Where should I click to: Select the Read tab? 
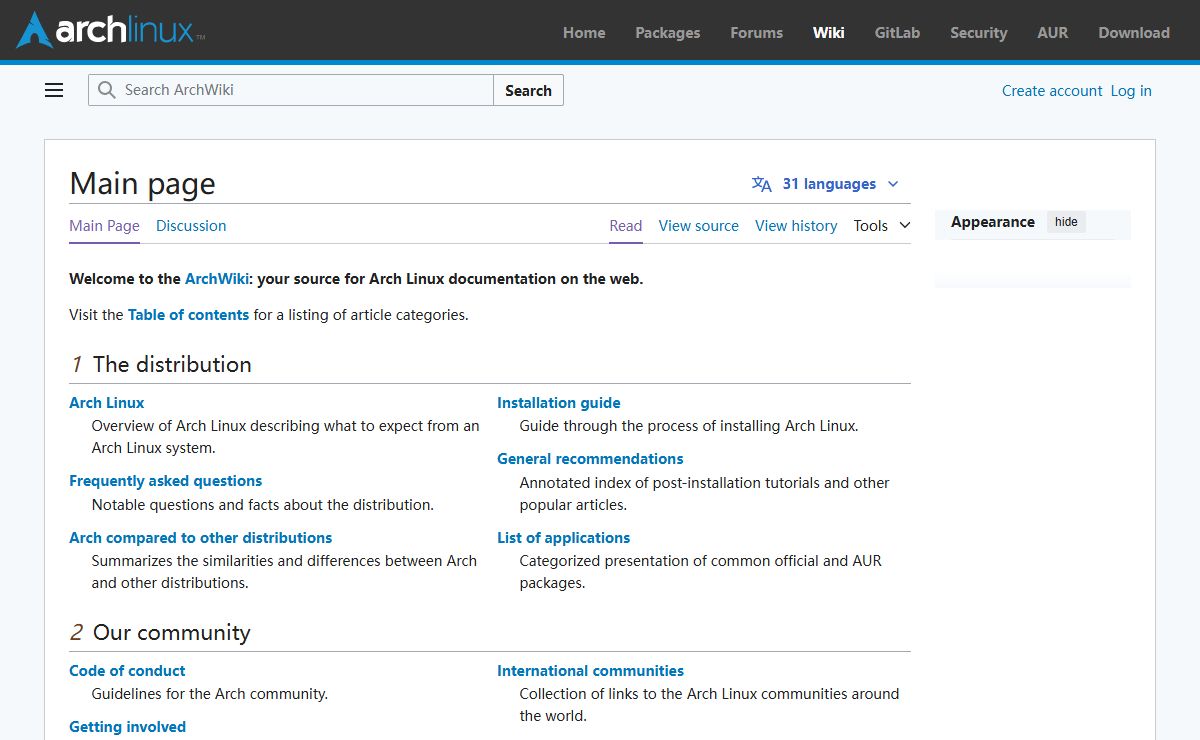tap(626, 226)
